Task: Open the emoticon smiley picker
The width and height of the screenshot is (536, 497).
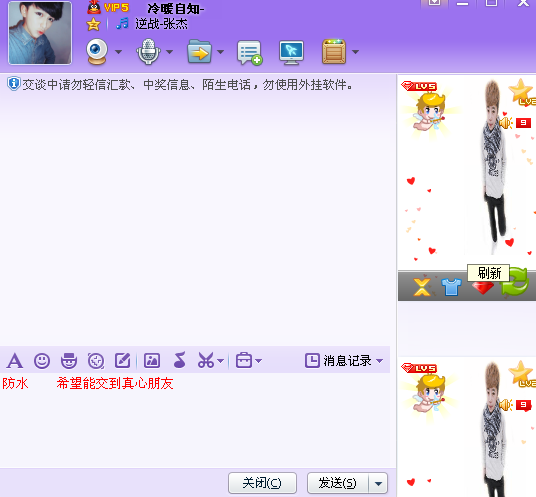Action: point(42,361)
